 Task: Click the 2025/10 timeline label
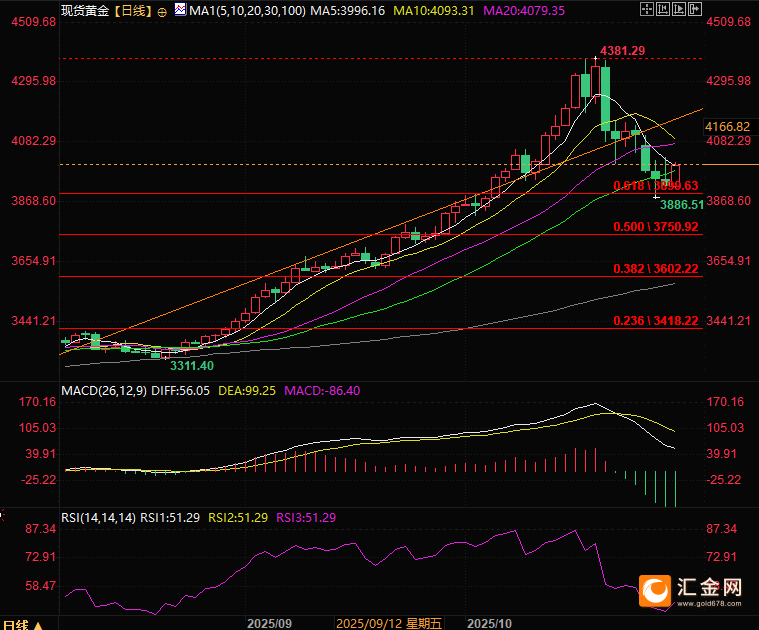(489, 623)
